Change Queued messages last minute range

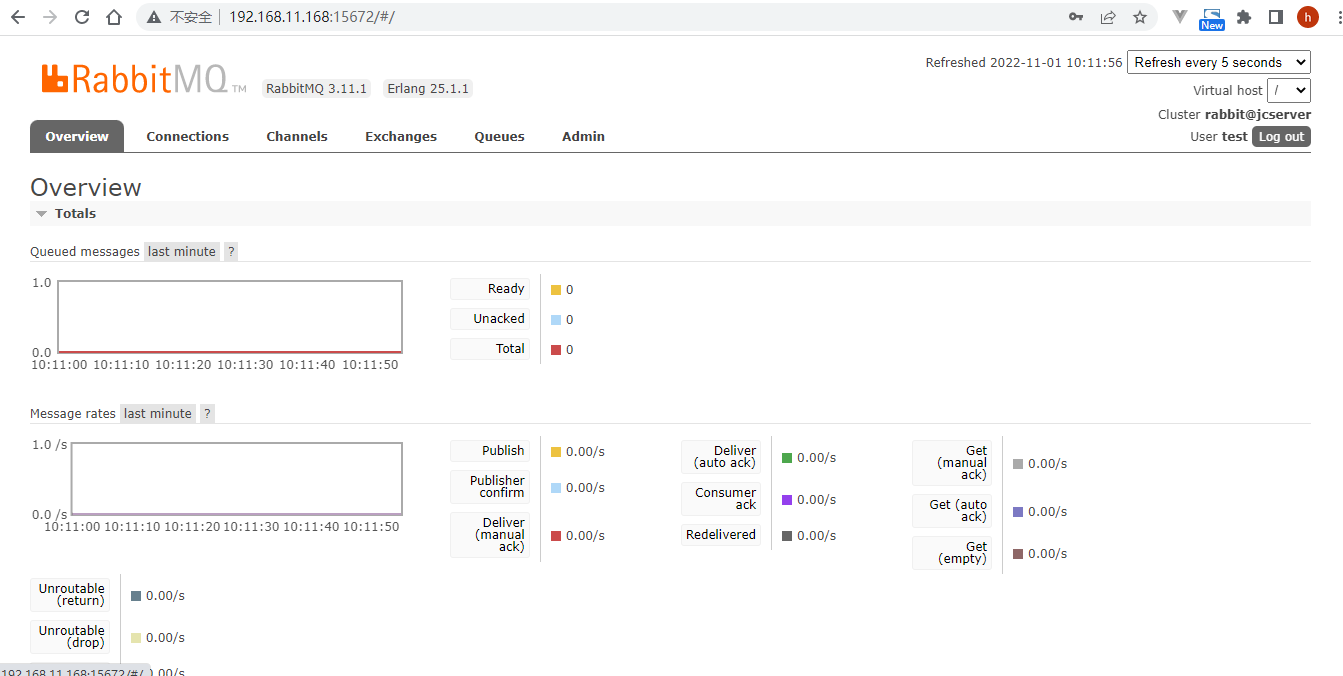pos(181,252)
